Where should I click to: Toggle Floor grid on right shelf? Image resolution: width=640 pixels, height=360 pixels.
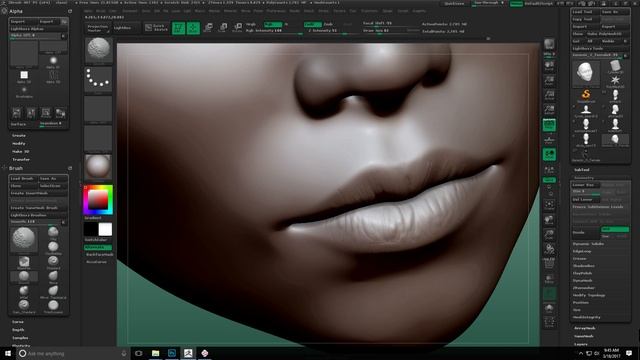pyautogui.click(x=549, y=140)
